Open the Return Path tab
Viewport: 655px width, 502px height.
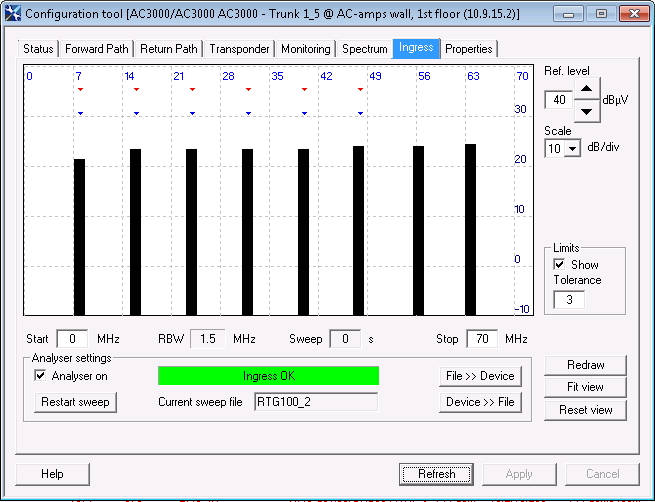pos(168,49)
